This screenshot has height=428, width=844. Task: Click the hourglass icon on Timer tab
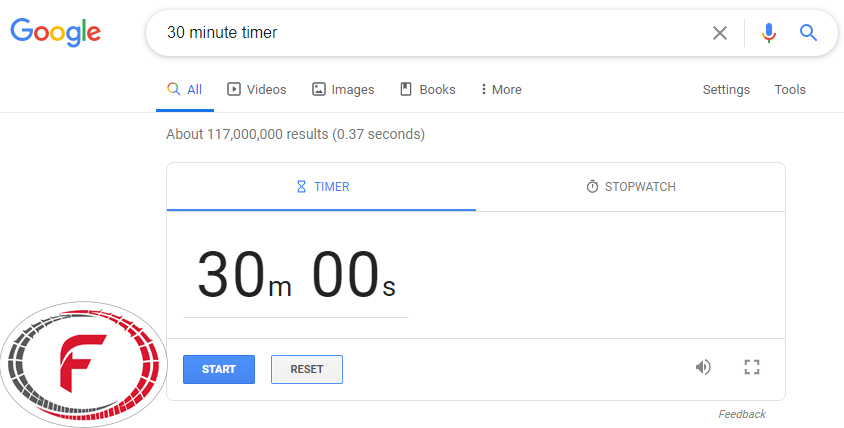coord(301,187)
